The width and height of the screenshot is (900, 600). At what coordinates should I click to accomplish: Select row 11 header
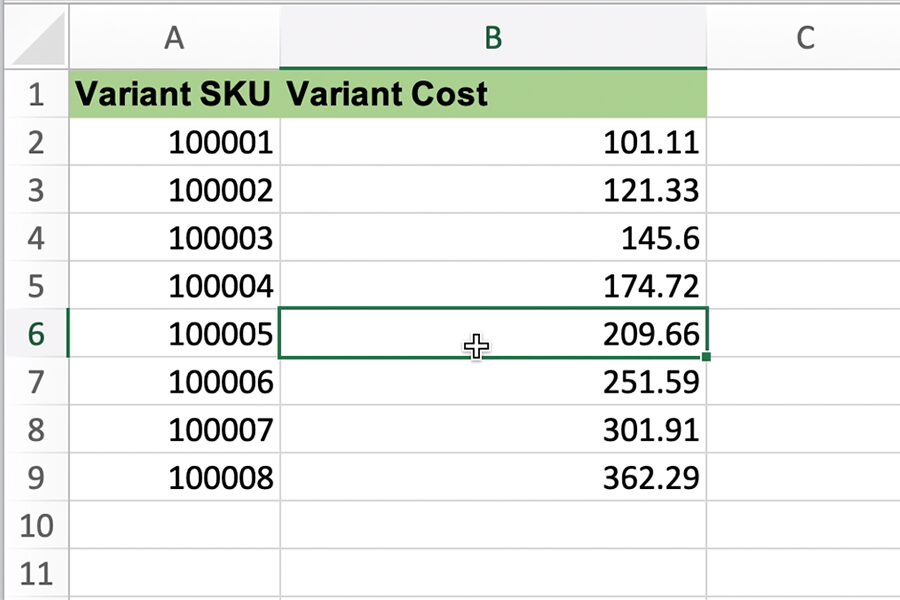(x=36, y=574)
